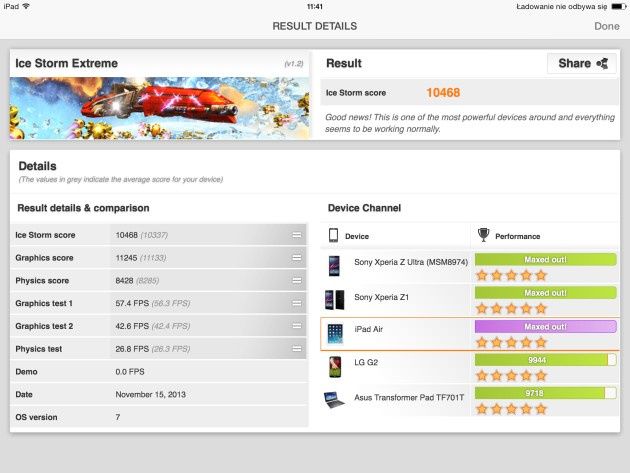Click the share network icon
630x473 pixels.
602,63
